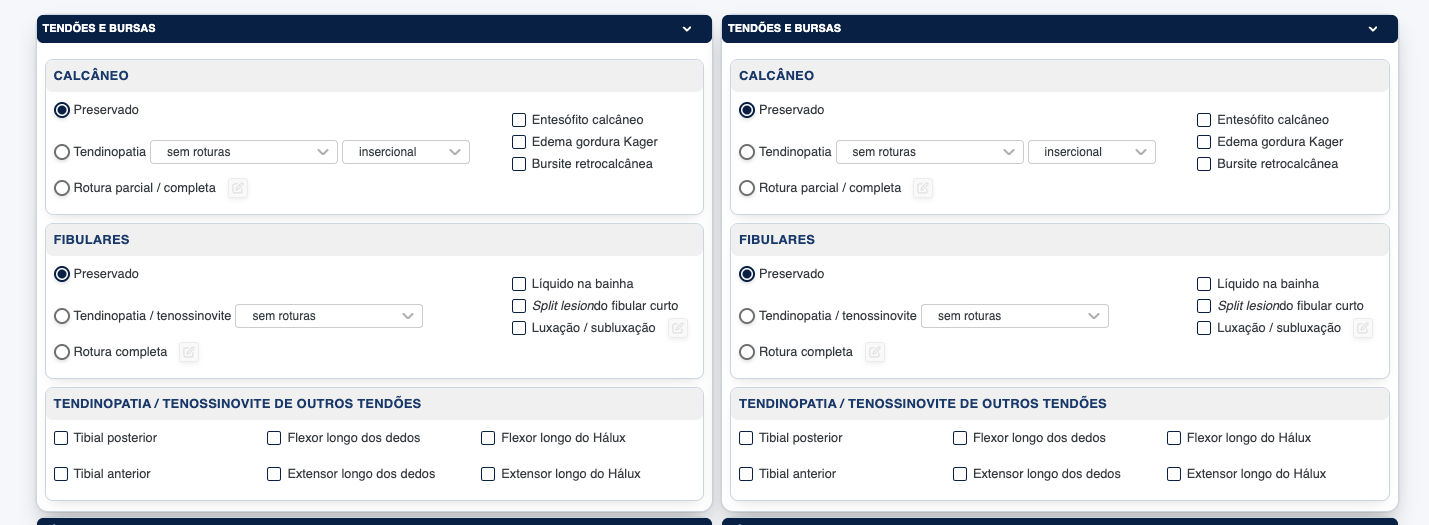The image size is (1429, 525).
Task: Open edit icon next to Luxação / subluxação, right panel
Action: [1363, 328]
